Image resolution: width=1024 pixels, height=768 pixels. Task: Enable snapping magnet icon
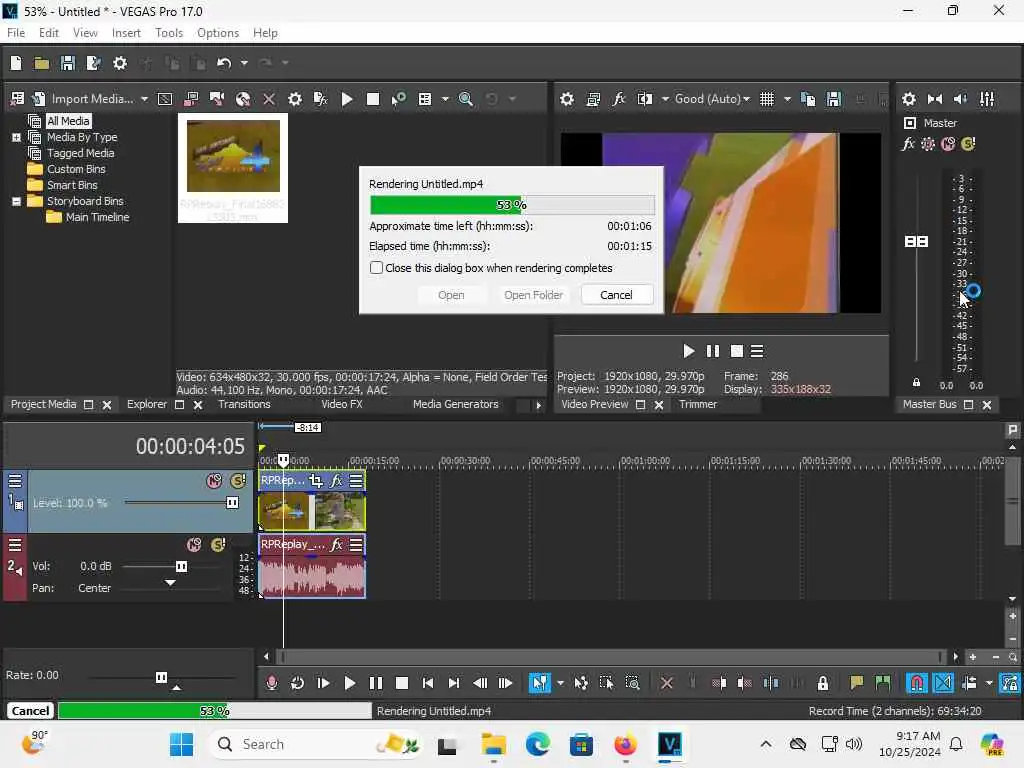click(917, 683)
